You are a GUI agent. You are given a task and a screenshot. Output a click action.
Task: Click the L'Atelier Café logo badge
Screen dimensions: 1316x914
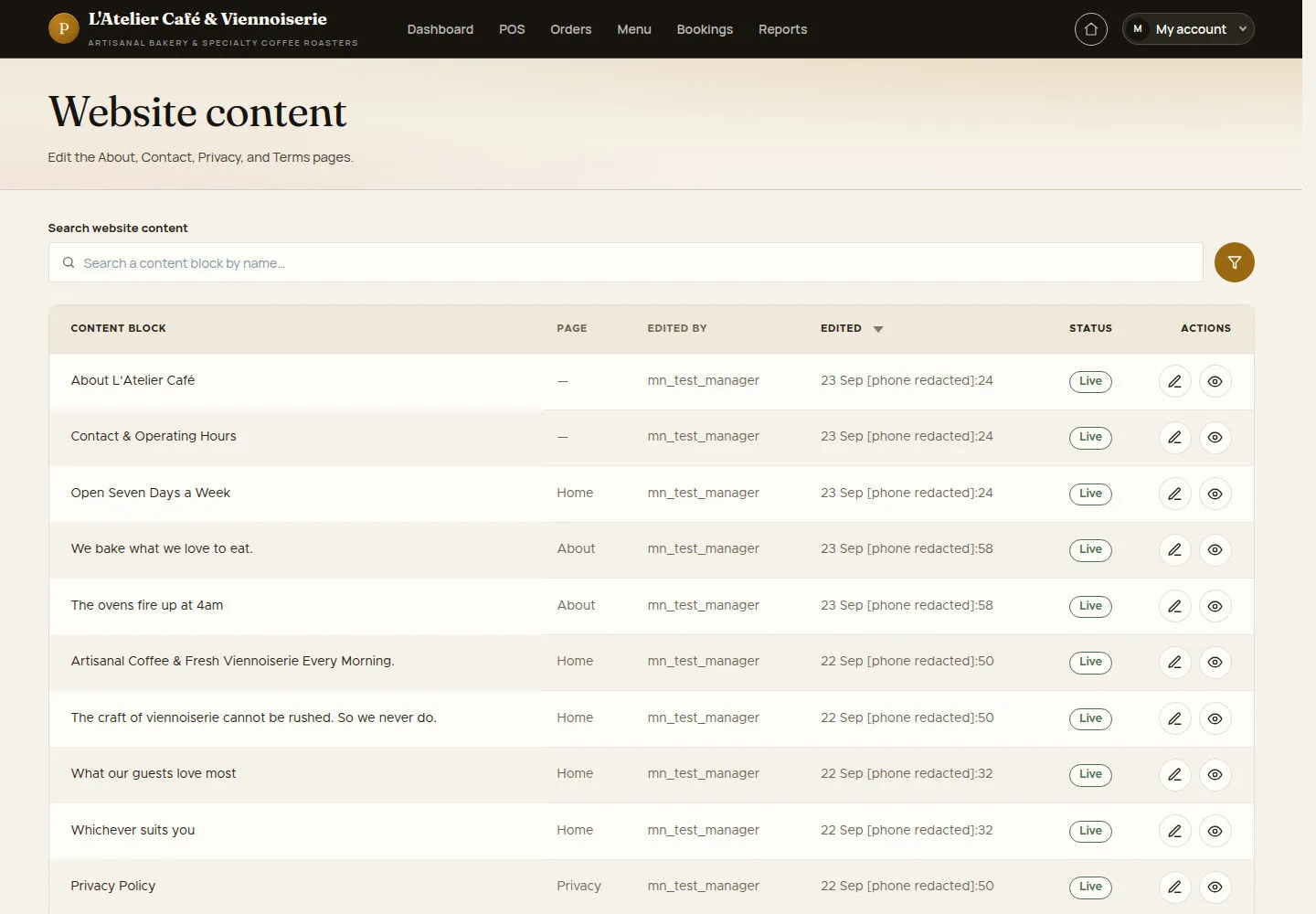pos(63,28)
